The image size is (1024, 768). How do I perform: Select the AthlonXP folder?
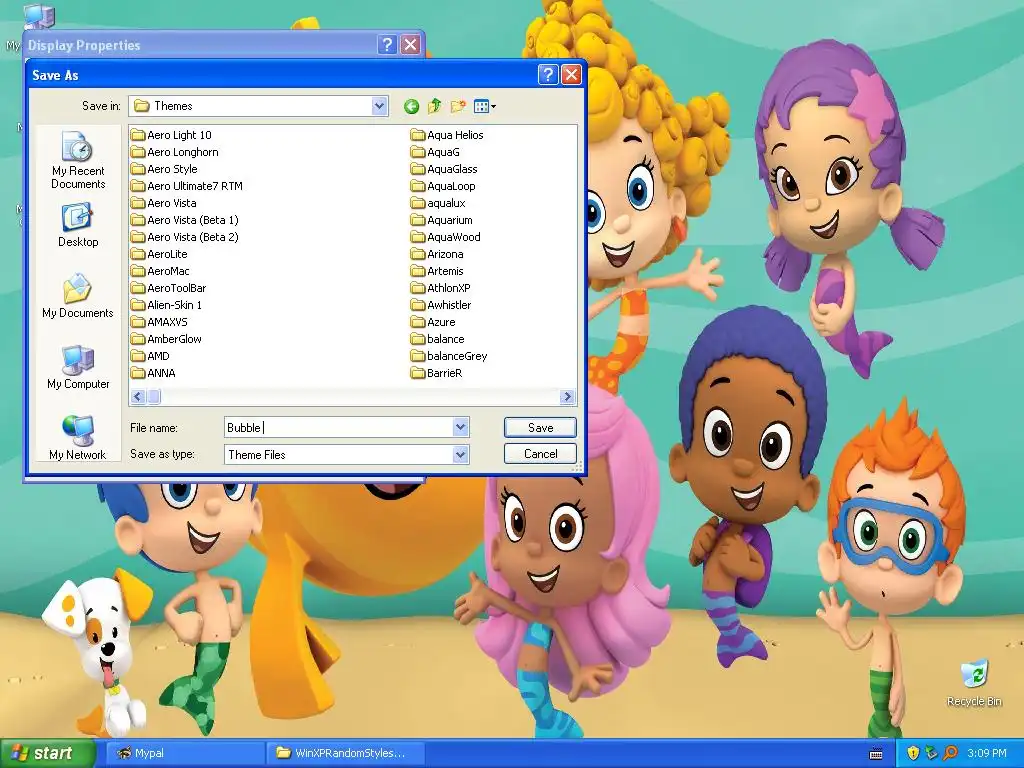click(441, 288)
